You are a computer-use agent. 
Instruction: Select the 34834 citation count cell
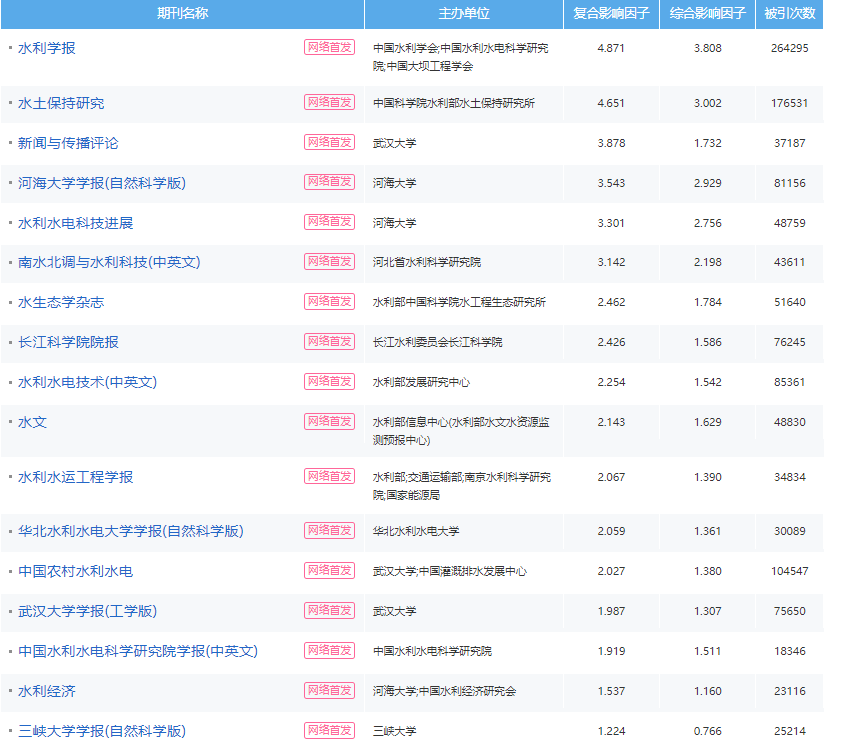pos(790,477)
